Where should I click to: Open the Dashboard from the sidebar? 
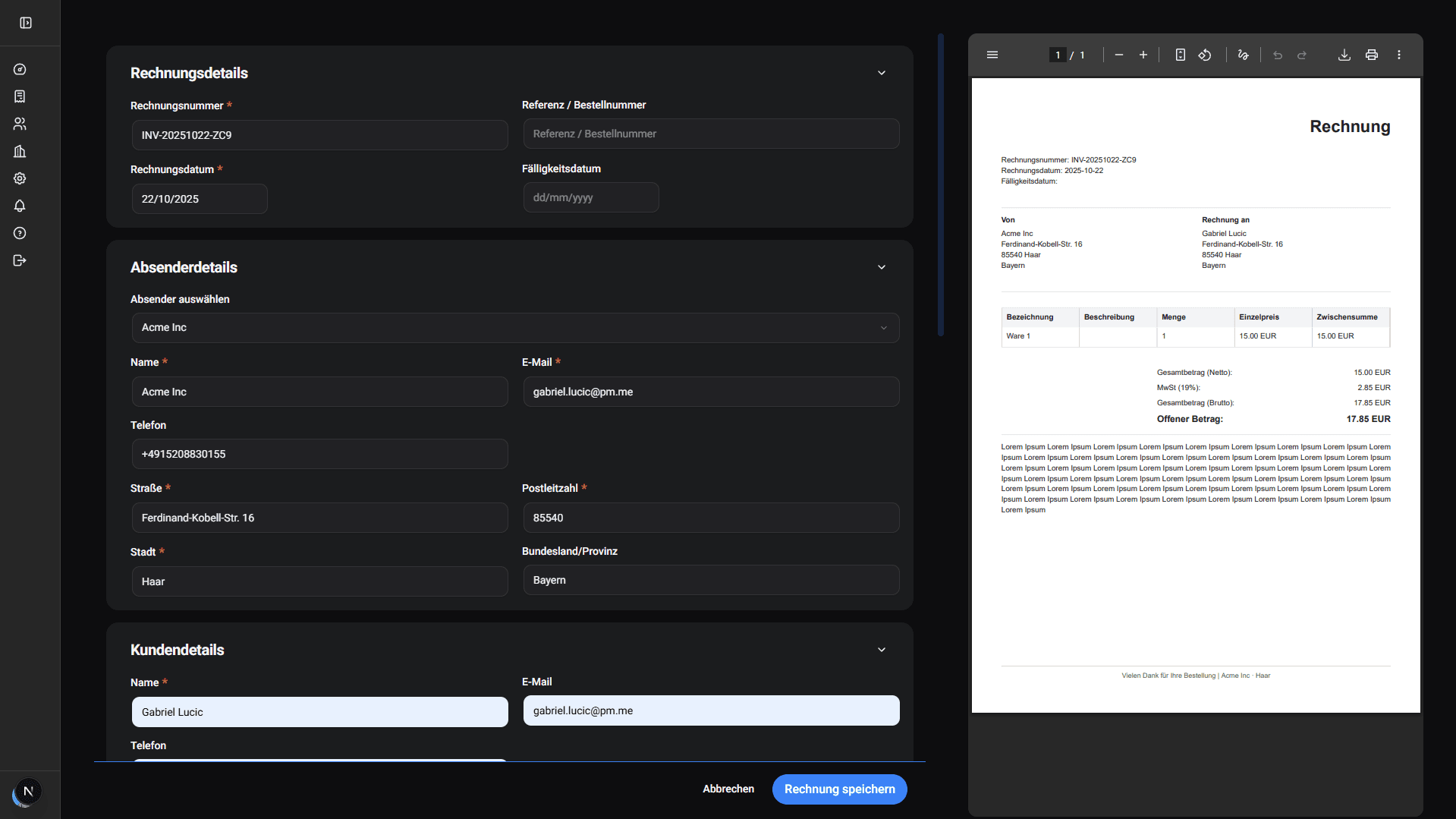20,69
